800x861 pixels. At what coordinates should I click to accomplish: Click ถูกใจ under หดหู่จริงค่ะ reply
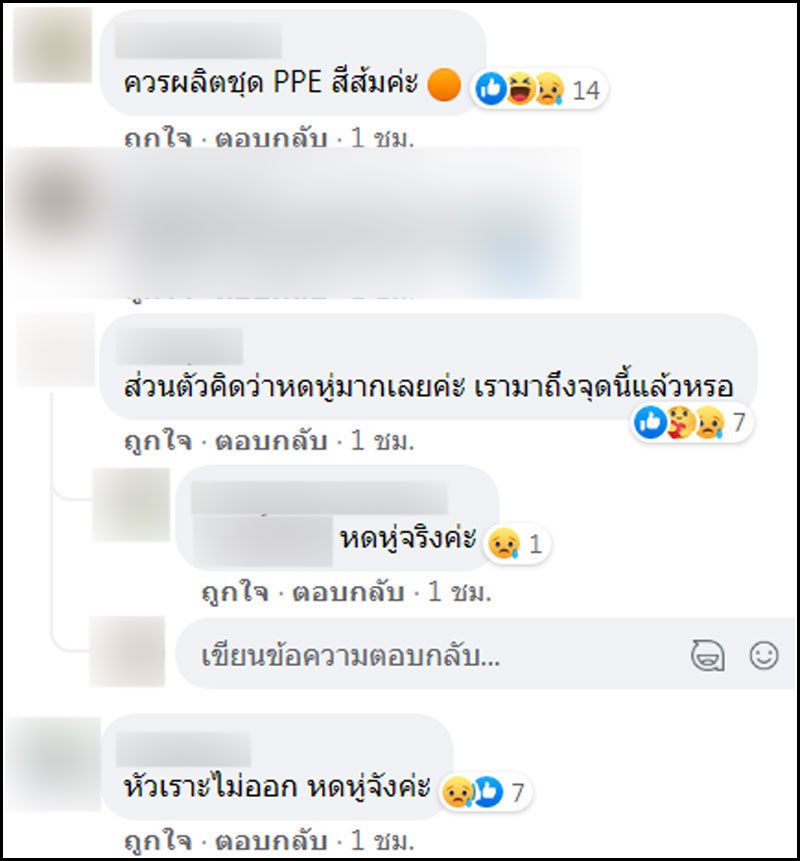click(x=235, y=592)
